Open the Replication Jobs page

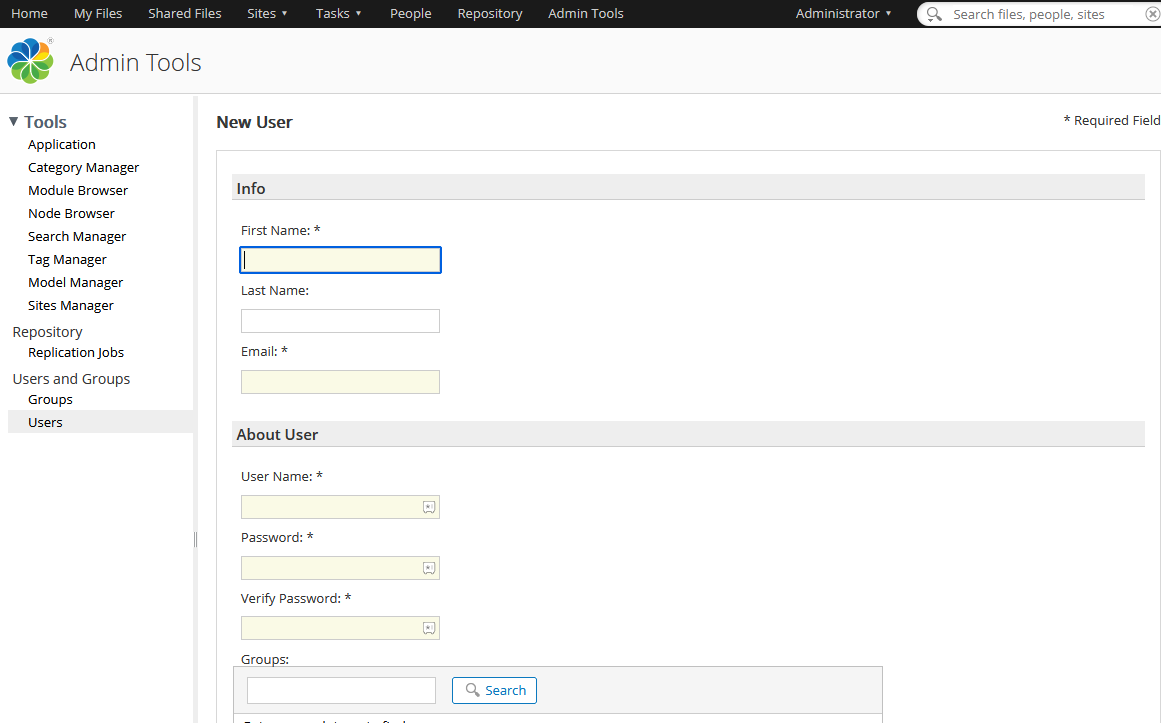coord(76,352)
